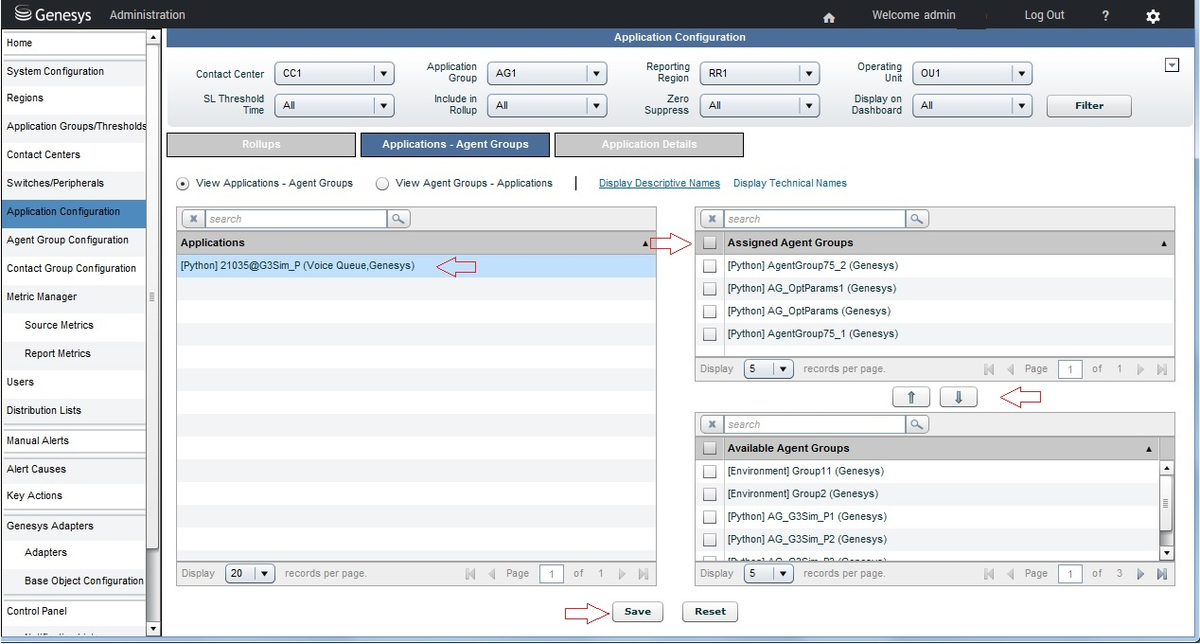Click the Assigned Agent Groups search magnifier

[917, 219]
